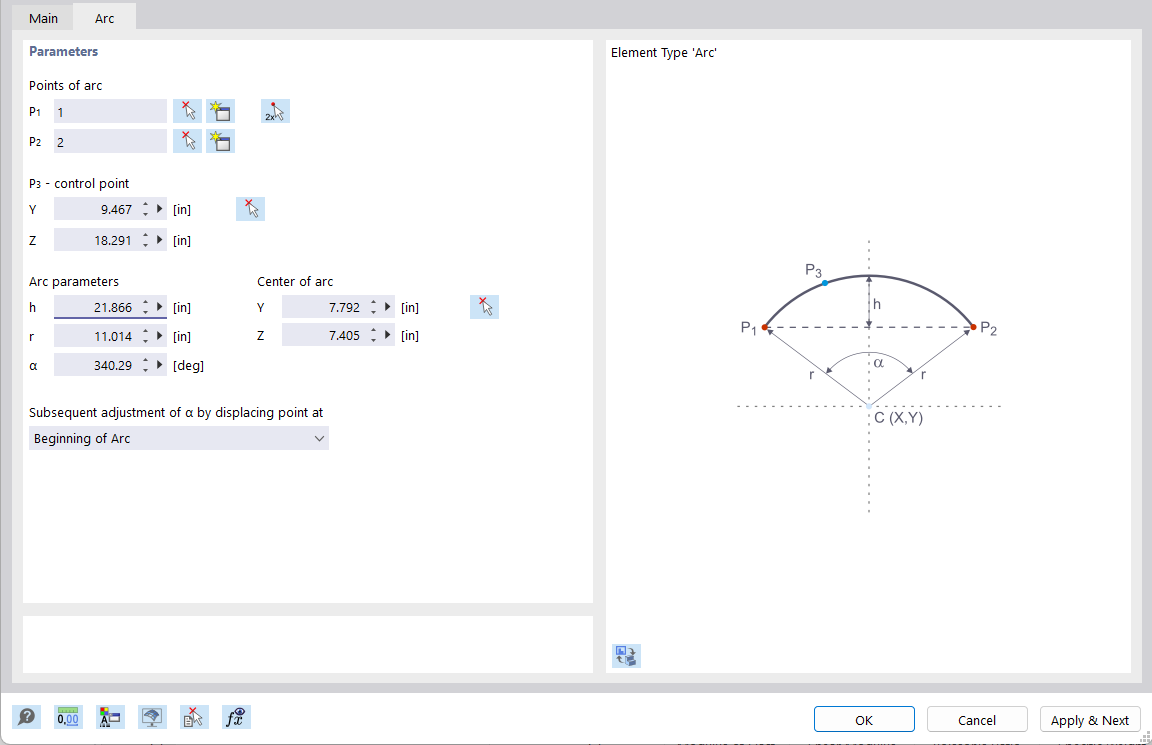Click Apply & Next
This screenshot has height=745, width=1152.
[1090, 719]
